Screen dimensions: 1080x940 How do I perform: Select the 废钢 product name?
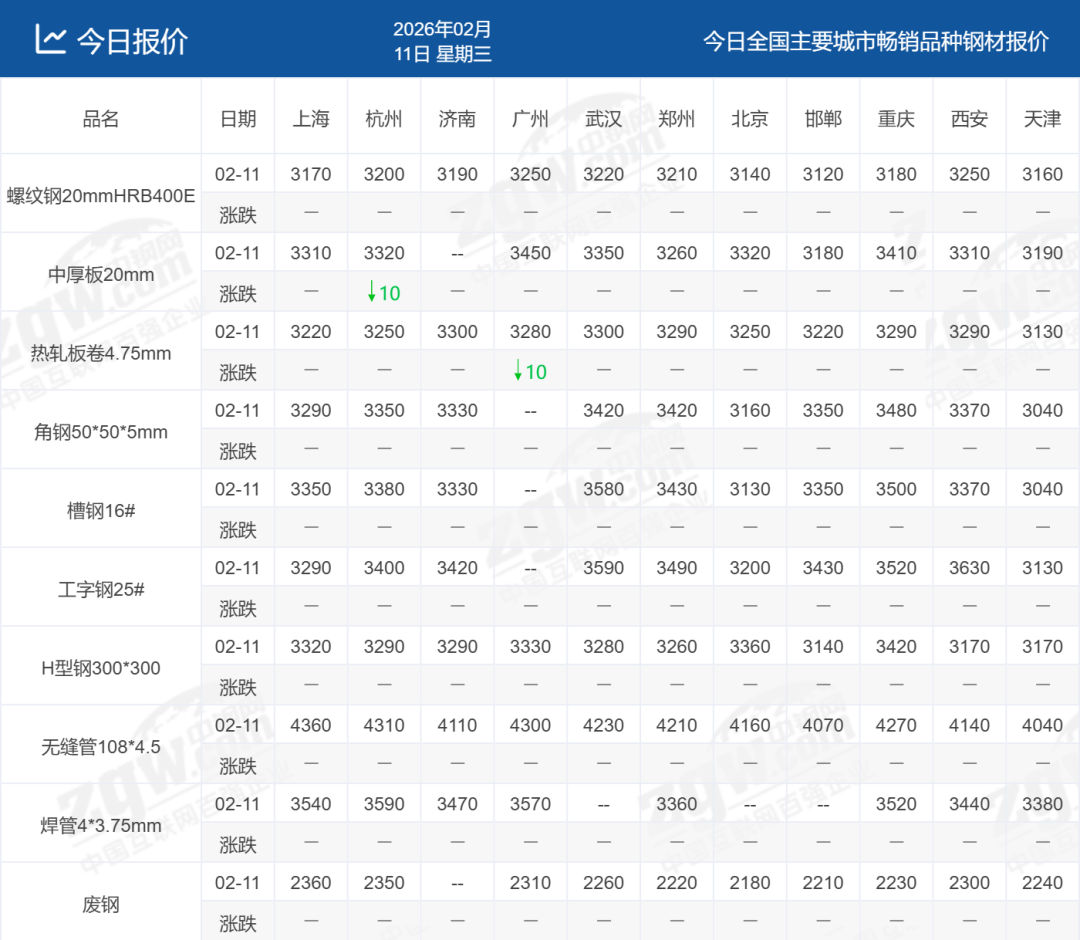pos(100,904)
